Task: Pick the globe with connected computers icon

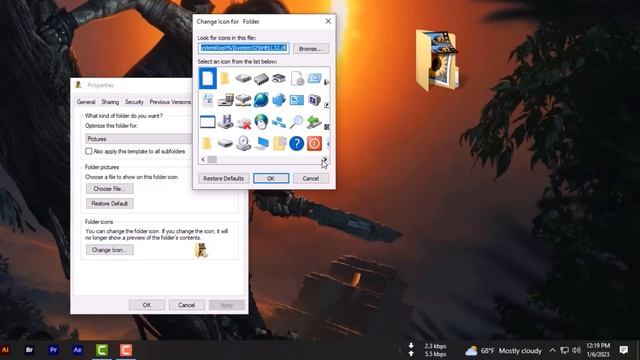Action: [279, 100]
